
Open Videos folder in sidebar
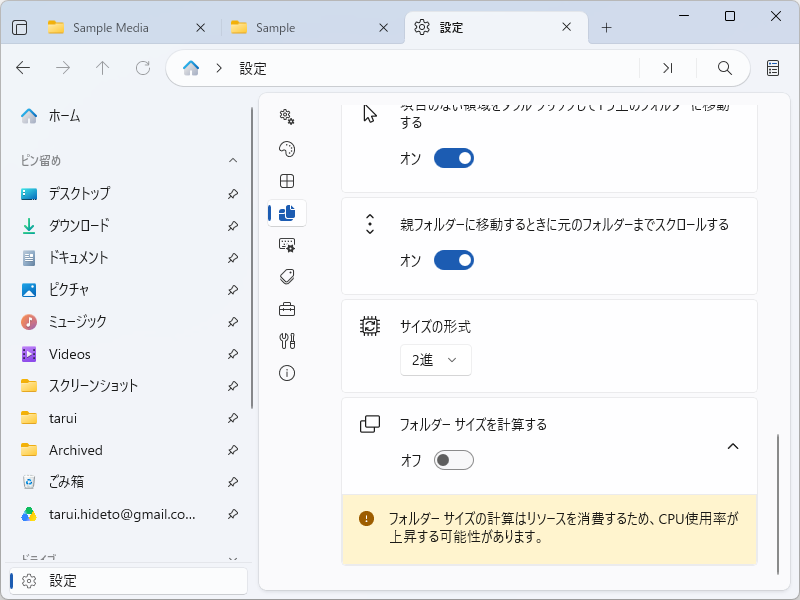point(129,354)
